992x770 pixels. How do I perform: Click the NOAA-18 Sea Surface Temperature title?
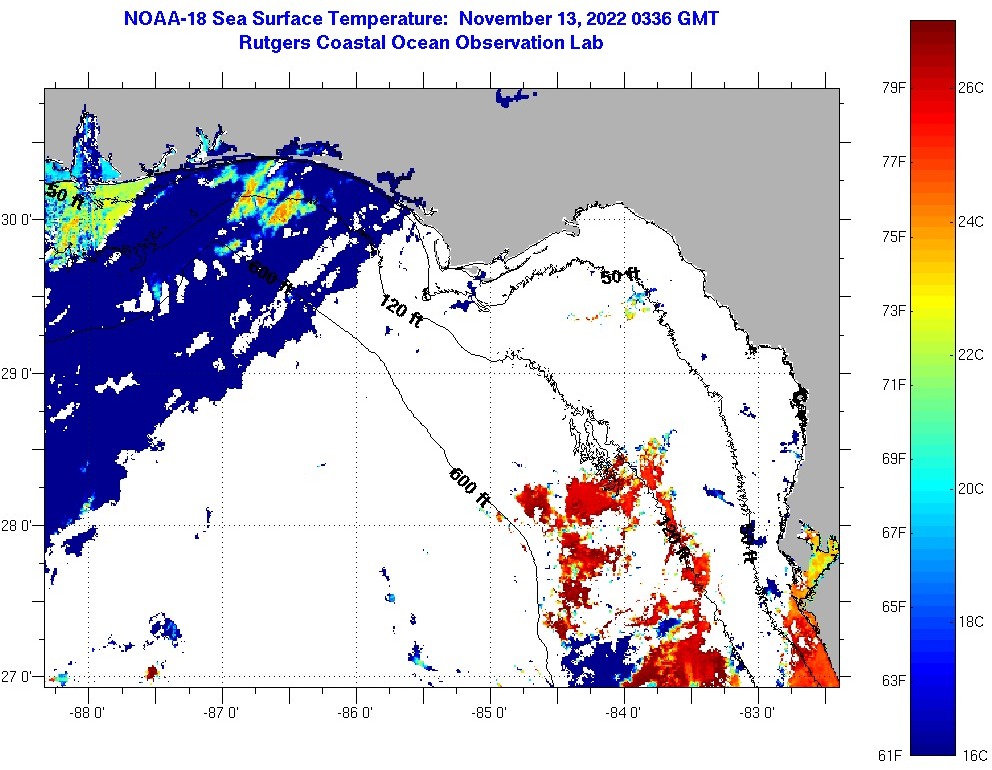click(x=420, y=19)
